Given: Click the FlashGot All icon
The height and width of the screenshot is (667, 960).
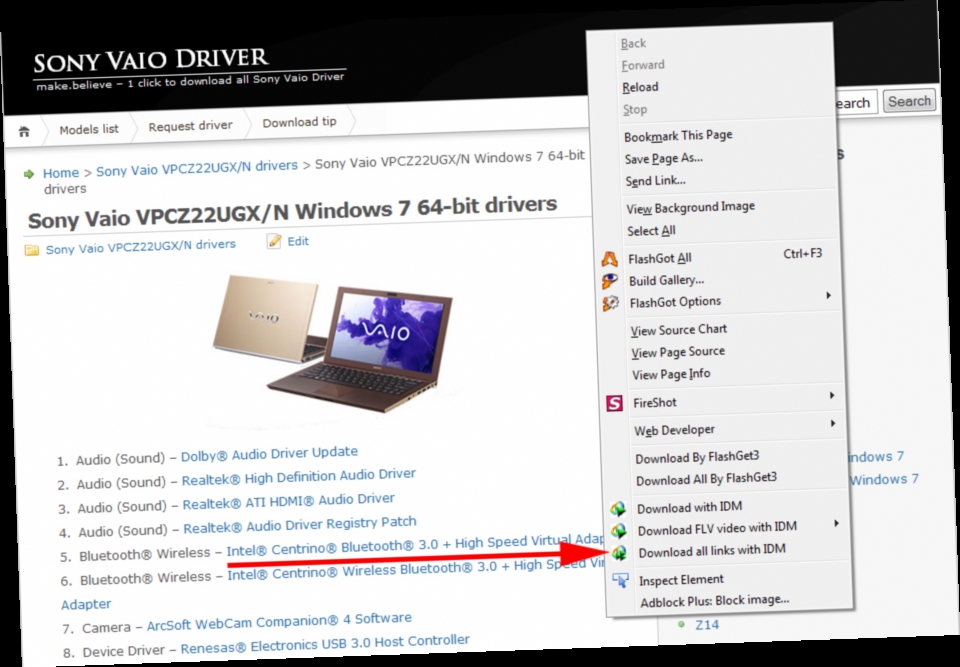Looking at the screenshot, I should tap(609, 259).
